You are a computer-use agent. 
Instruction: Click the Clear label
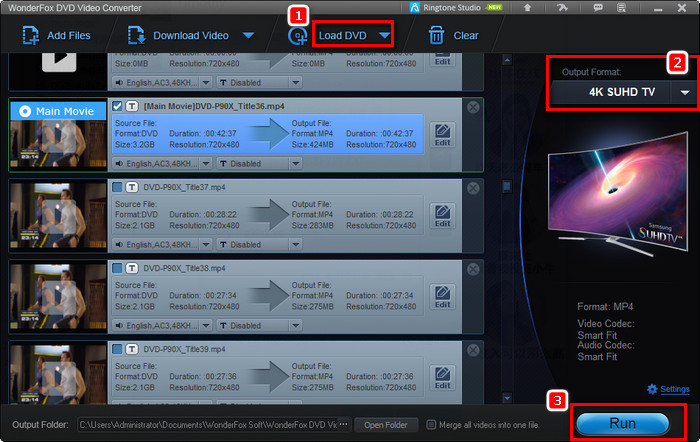coord(466,36)
